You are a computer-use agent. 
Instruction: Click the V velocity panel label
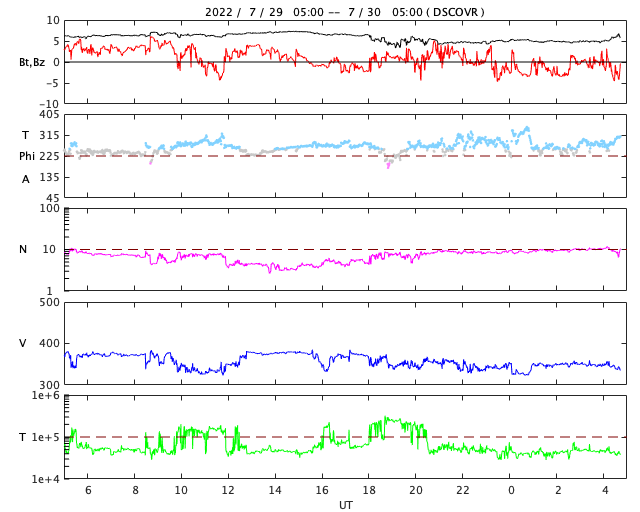click(23, 343)
